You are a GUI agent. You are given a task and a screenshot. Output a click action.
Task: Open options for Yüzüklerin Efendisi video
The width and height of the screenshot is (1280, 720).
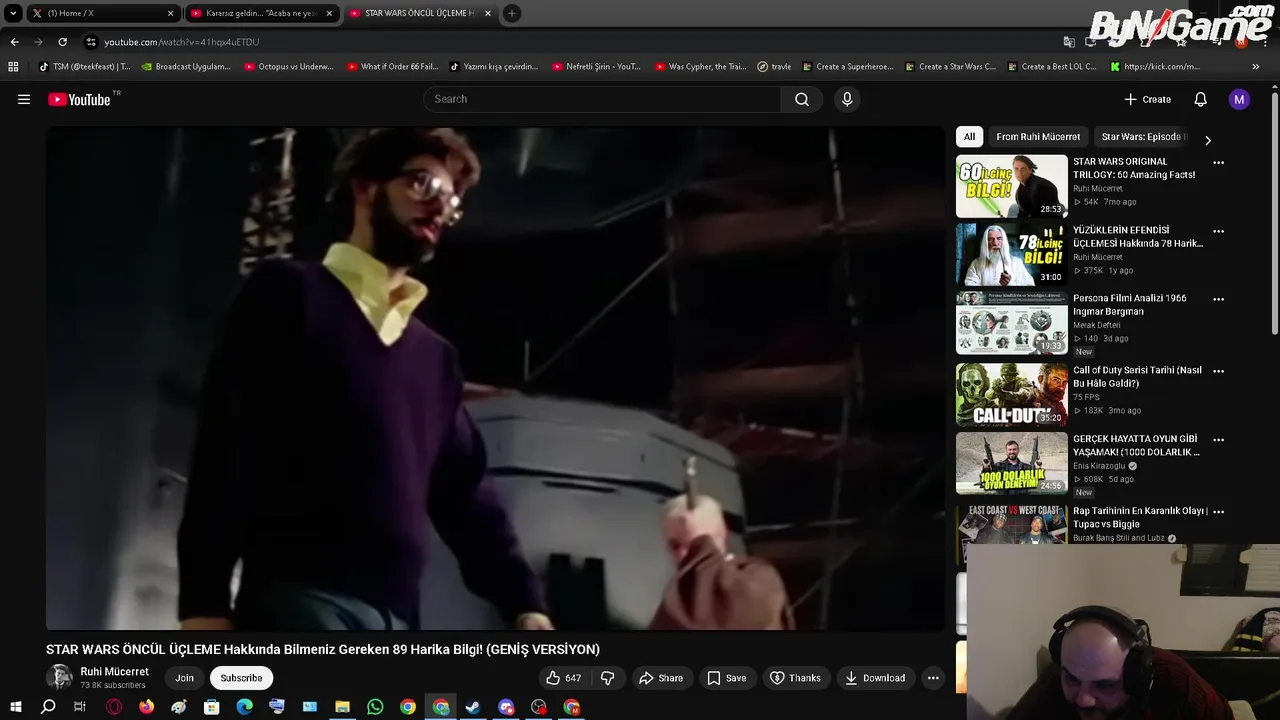pos(1218,230)
